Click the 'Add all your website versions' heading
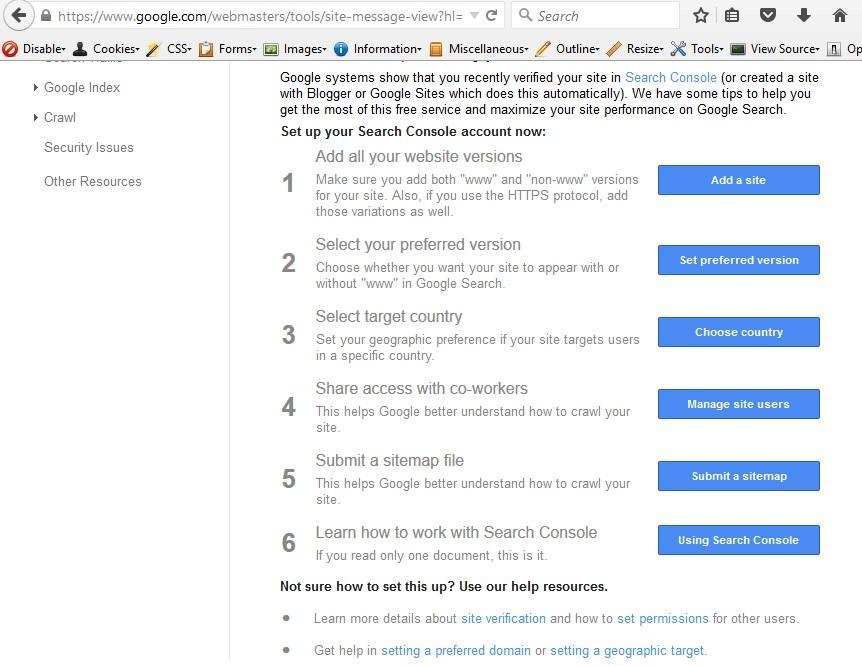 419,156
